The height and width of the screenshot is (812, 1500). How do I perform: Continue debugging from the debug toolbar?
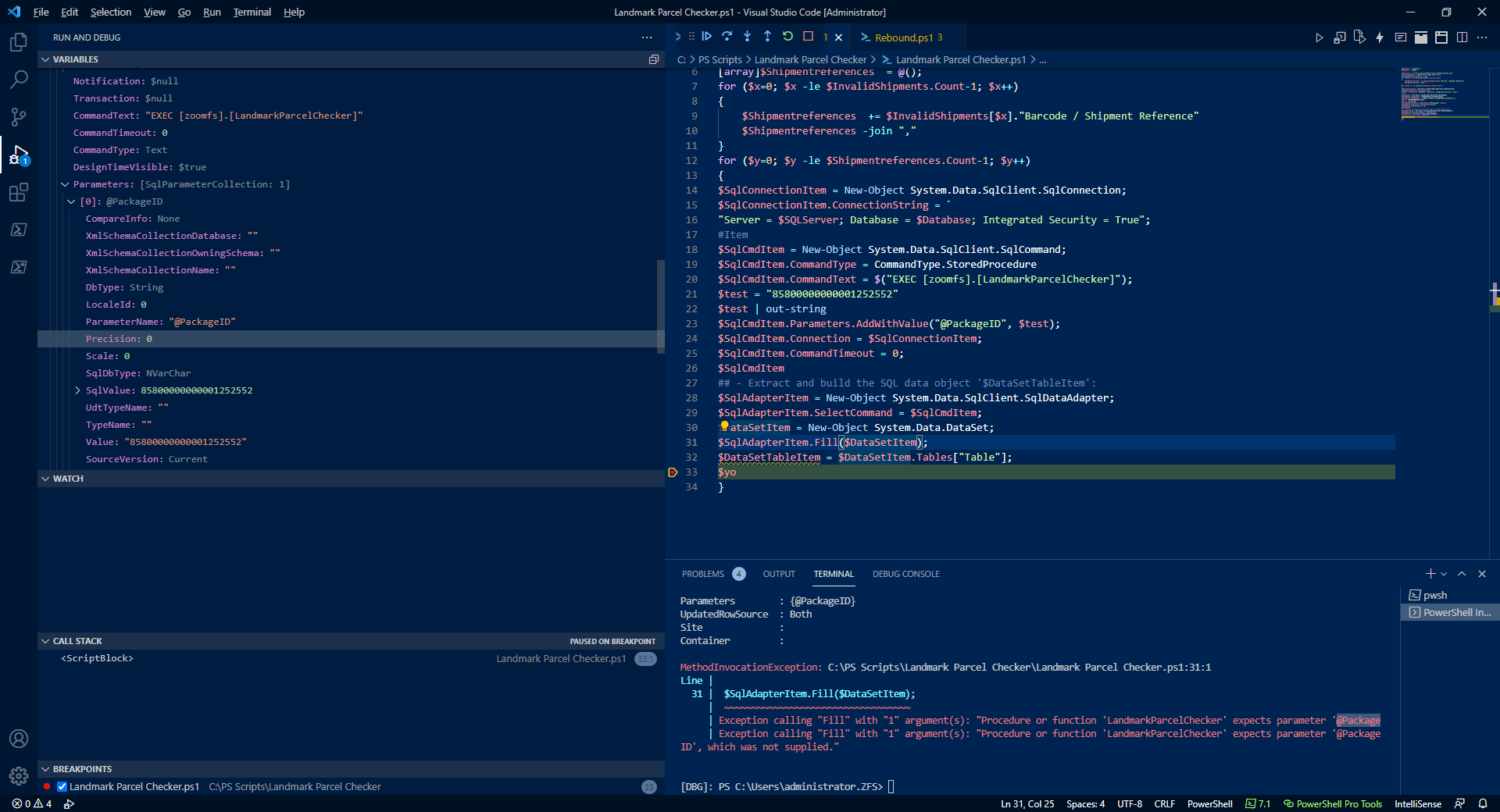(x=707, y=37)
